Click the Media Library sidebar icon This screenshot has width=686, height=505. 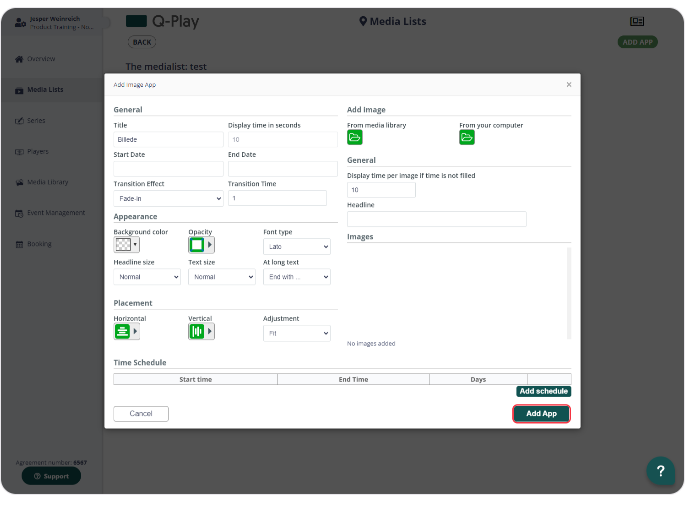tap(19, 182)
